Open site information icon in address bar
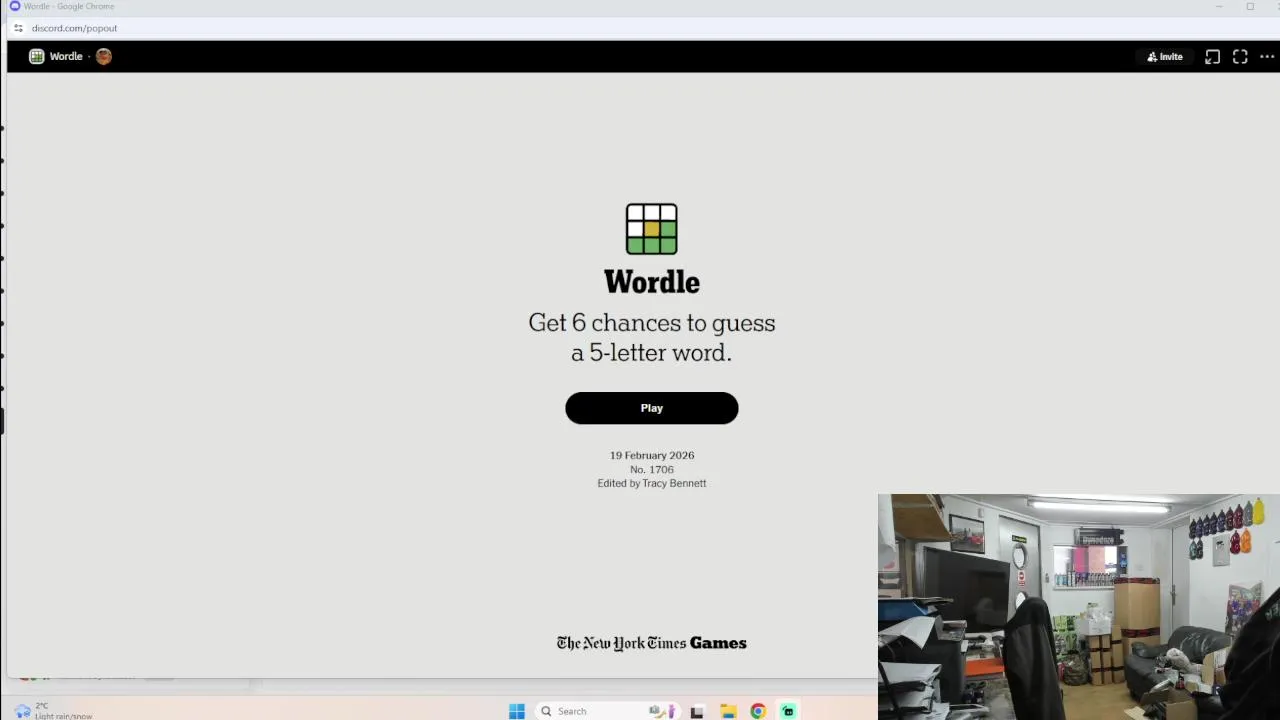This screenshot has height=720, width=1280. point(18,28)
